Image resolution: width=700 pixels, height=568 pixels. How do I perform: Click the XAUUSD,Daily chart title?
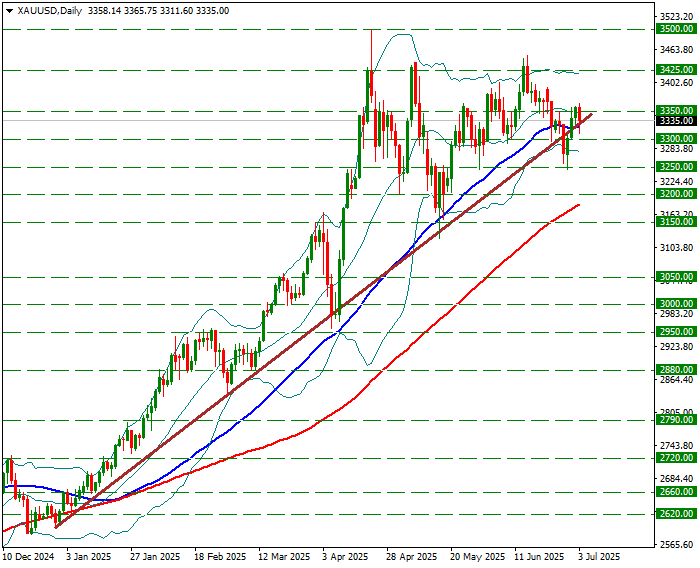(50, 11)
